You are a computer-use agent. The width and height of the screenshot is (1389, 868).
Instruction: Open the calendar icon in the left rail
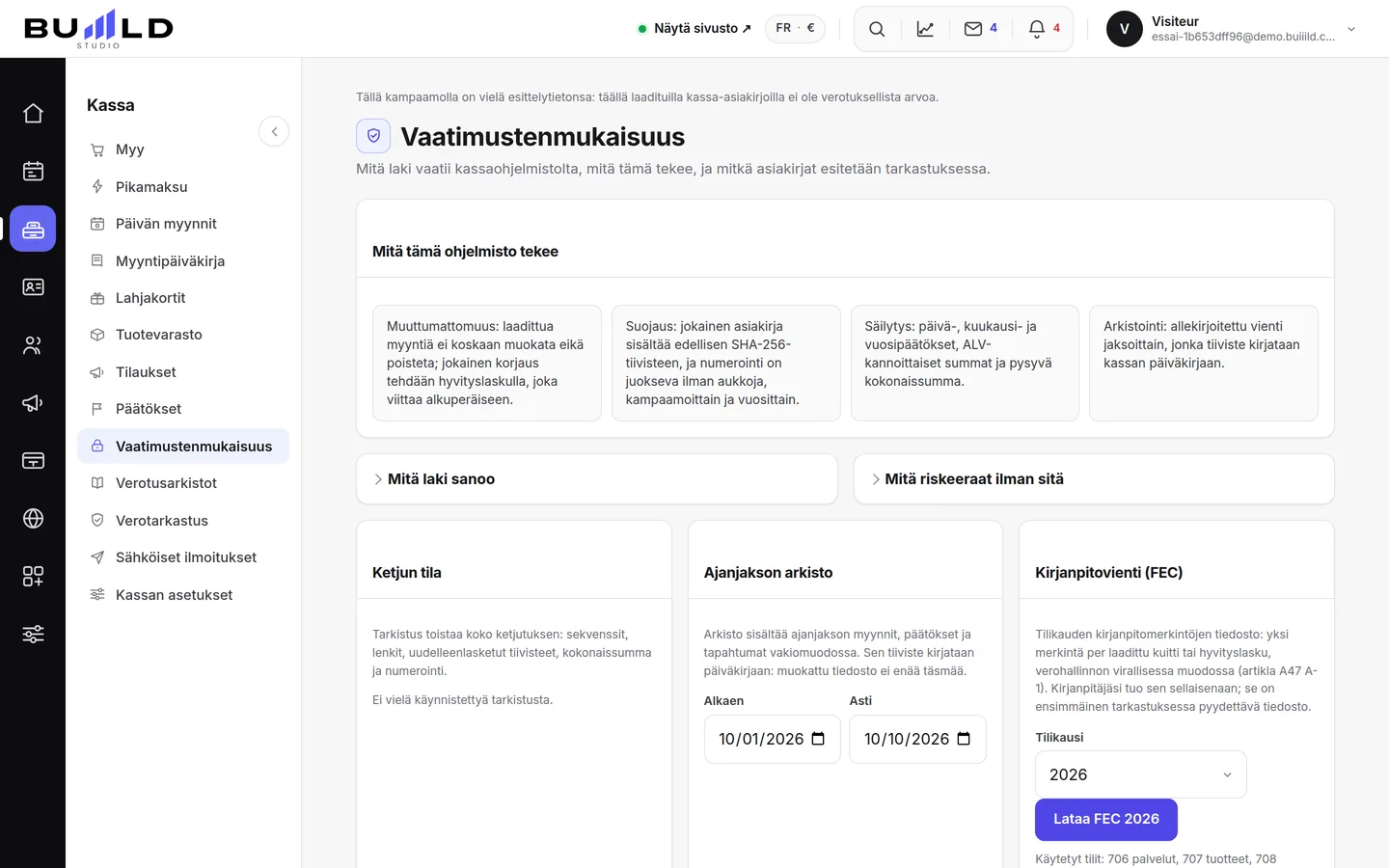pos(33,171)
